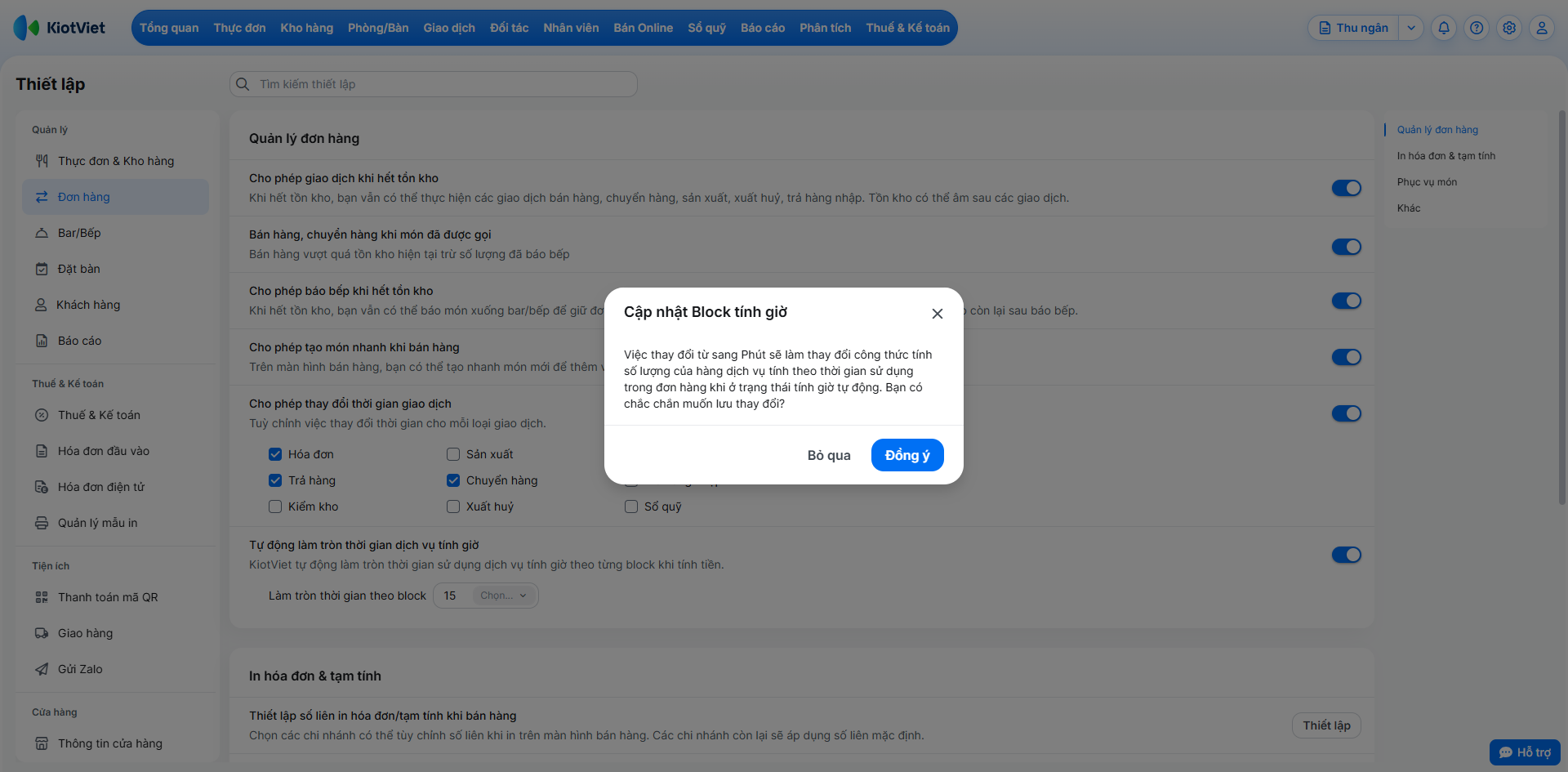
Task: Open the Phân tích menu
Action: [826, 28]
